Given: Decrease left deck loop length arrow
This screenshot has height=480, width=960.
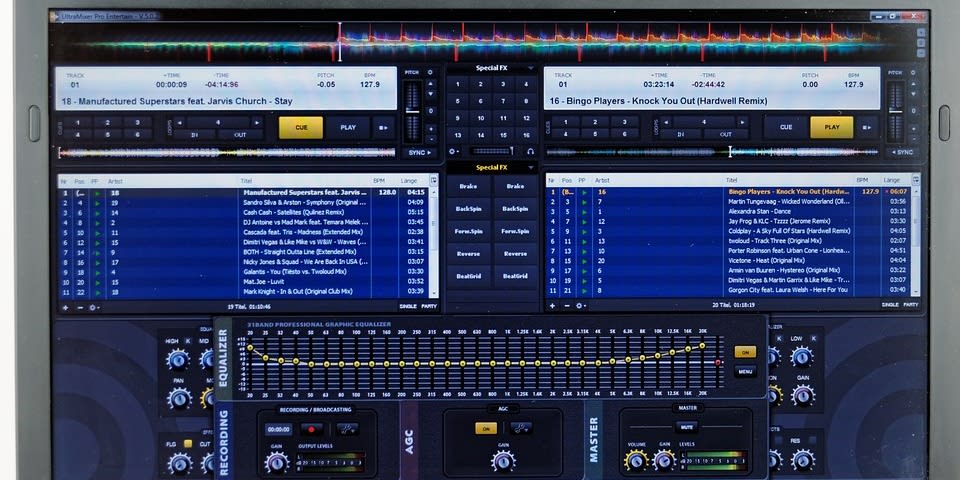Looking at the screenshot, I should (x=179, y=122).
